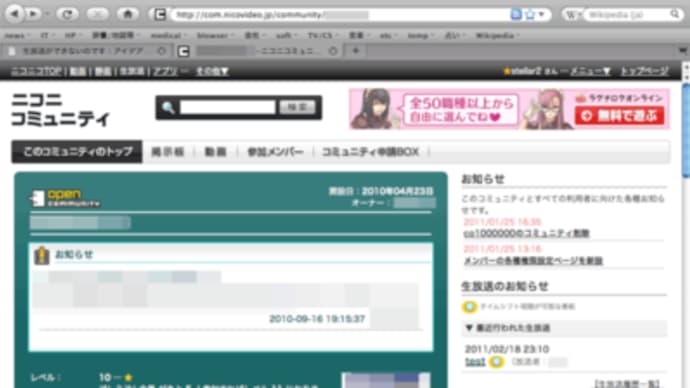Focus the community search text field
The width and height of the screenshot is (690, 388).
point(228,107)
